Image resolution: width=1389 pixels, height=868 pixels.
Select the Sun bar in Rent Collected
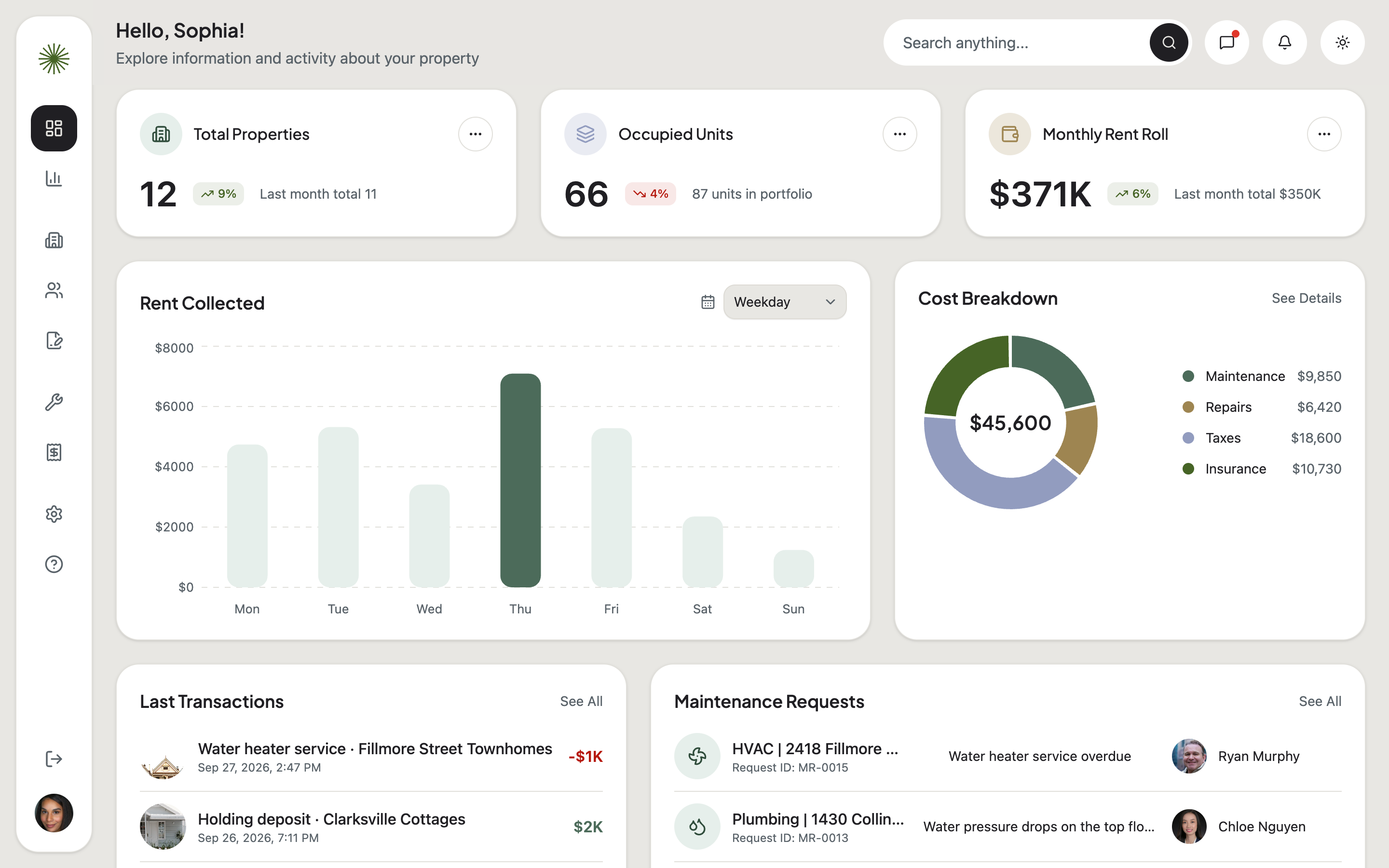click(x=794, y=569)
